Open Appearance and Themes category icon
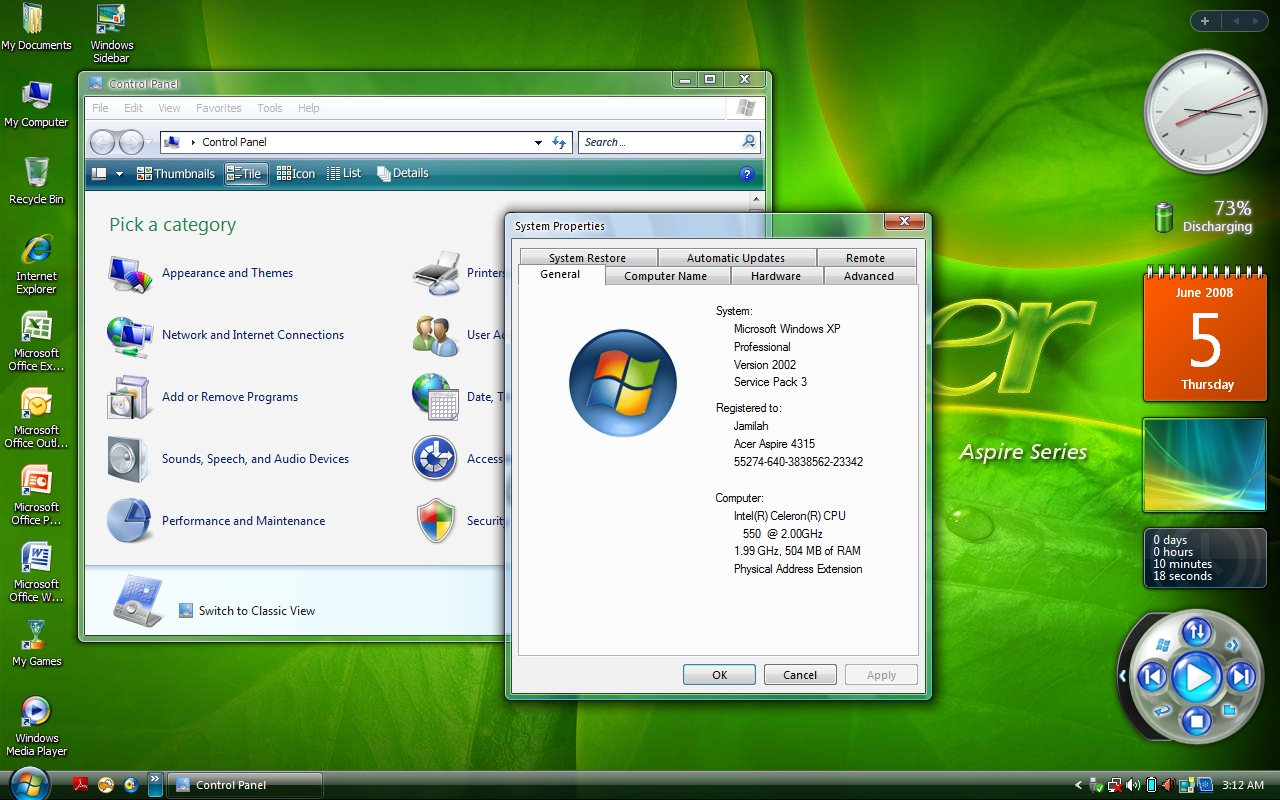The image size is (1280, 800). (x=131, y=274)
